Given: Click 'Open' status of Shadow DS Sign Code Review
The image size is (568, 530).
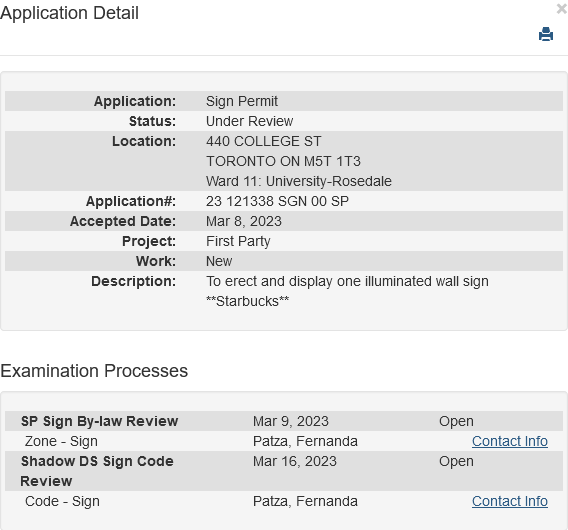Looking at the screenshot, I should coord(456,462).
